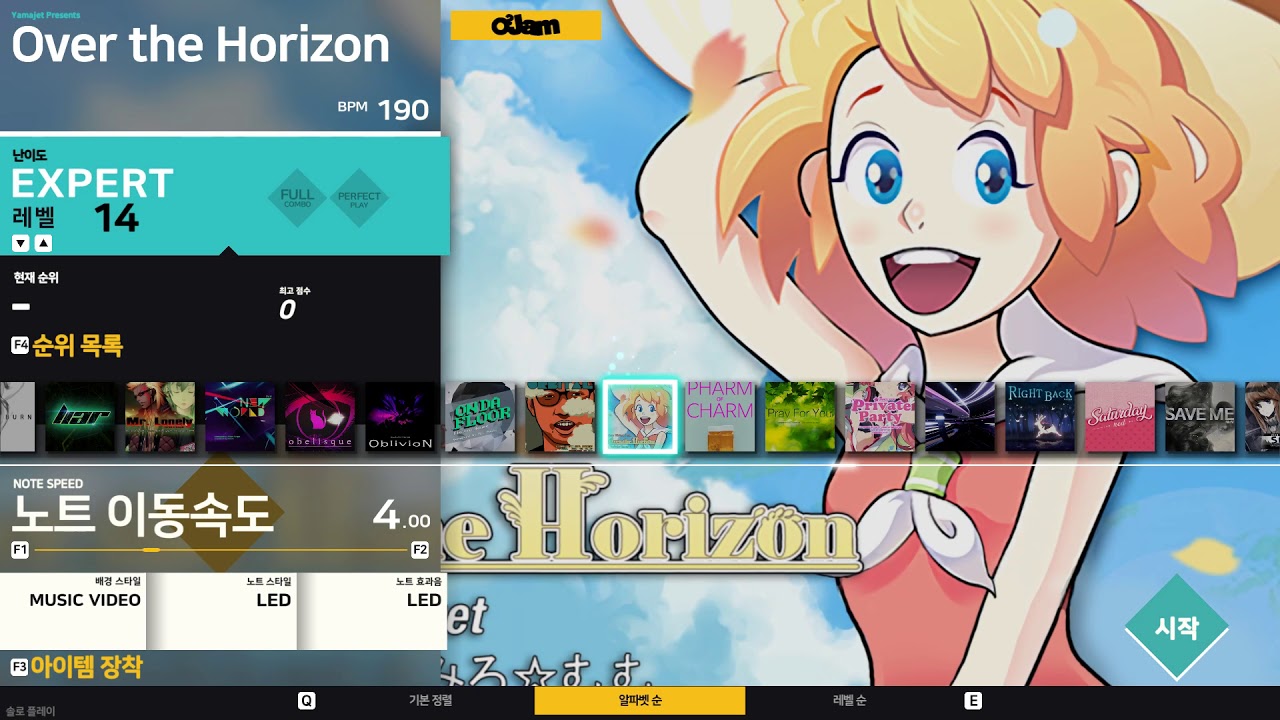The height and width of the screenshot is (720, 1280).
Task: Pick the Obelisque song cover
Action: (x=320, y=417)
